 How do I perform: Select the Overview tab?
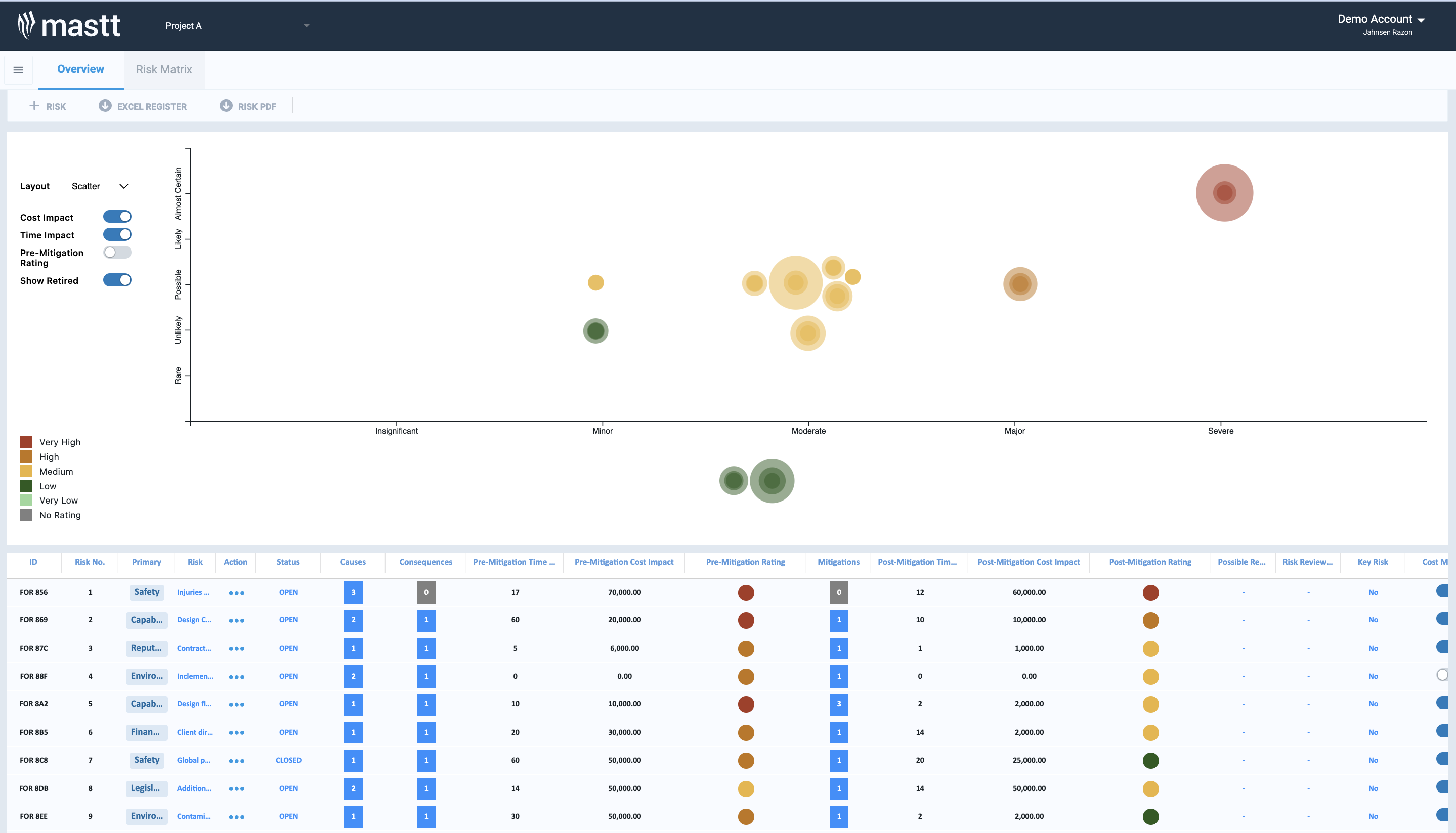tap(80, 70)
